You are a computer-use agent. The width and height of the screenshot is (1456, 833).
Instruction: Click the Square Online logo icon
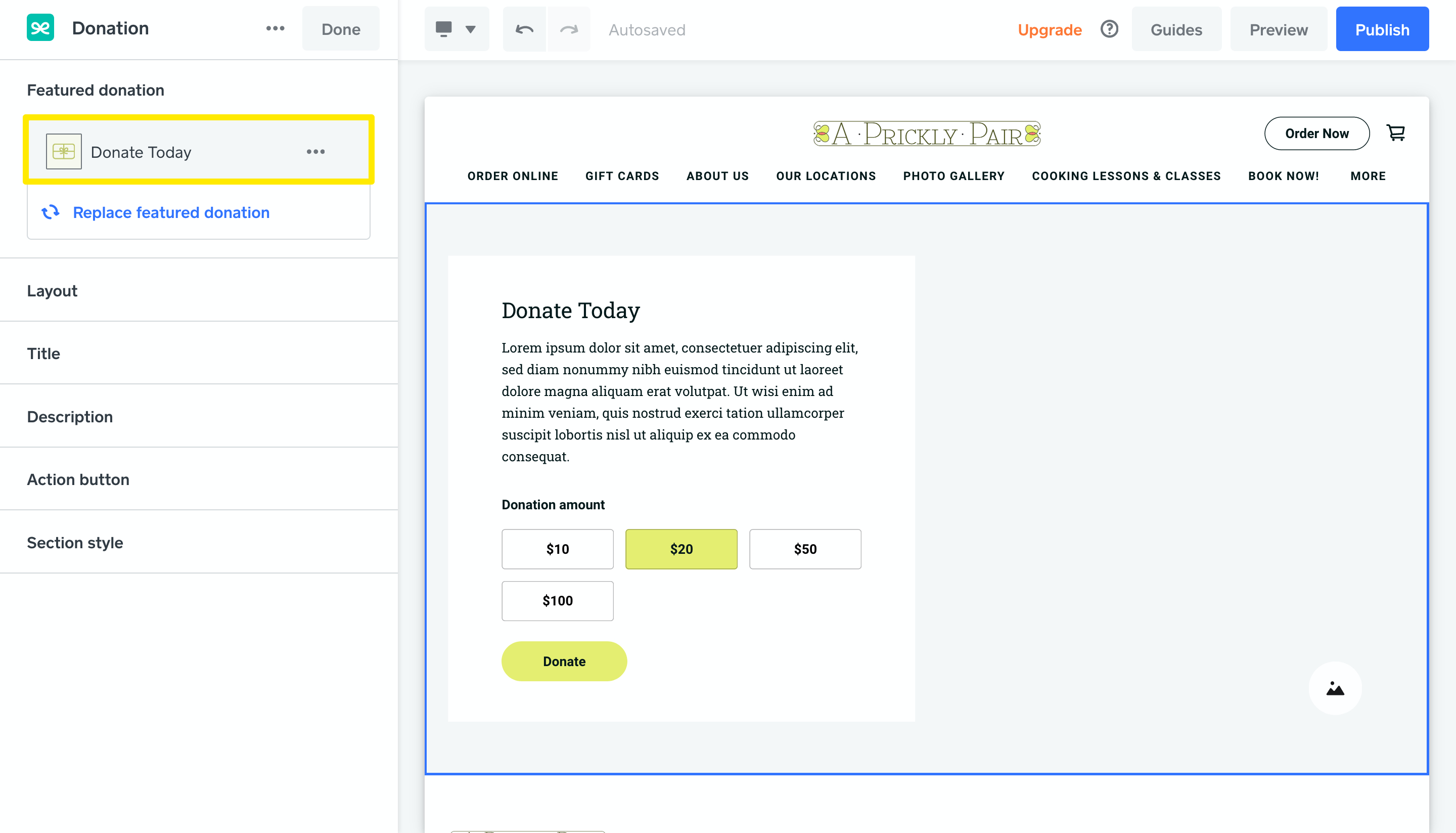coord(40,28)
